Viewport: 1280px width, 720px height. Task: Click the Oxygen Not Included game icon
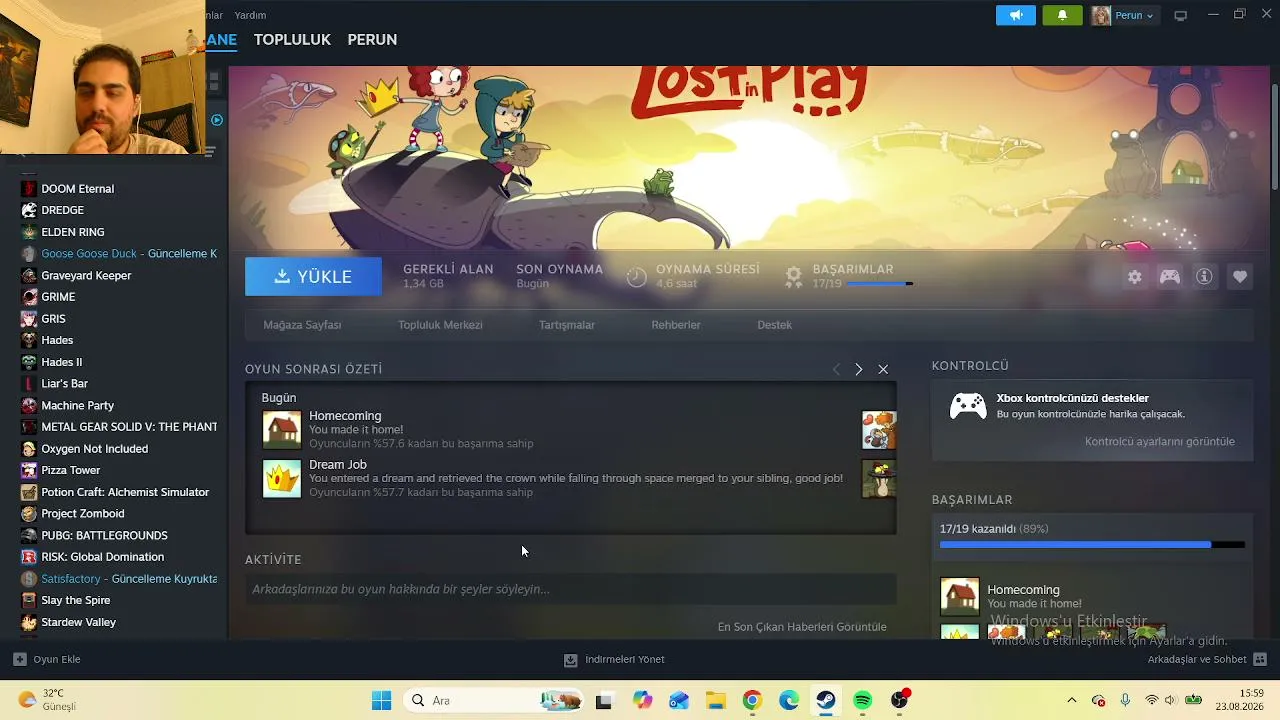click(x=29, y=449)
